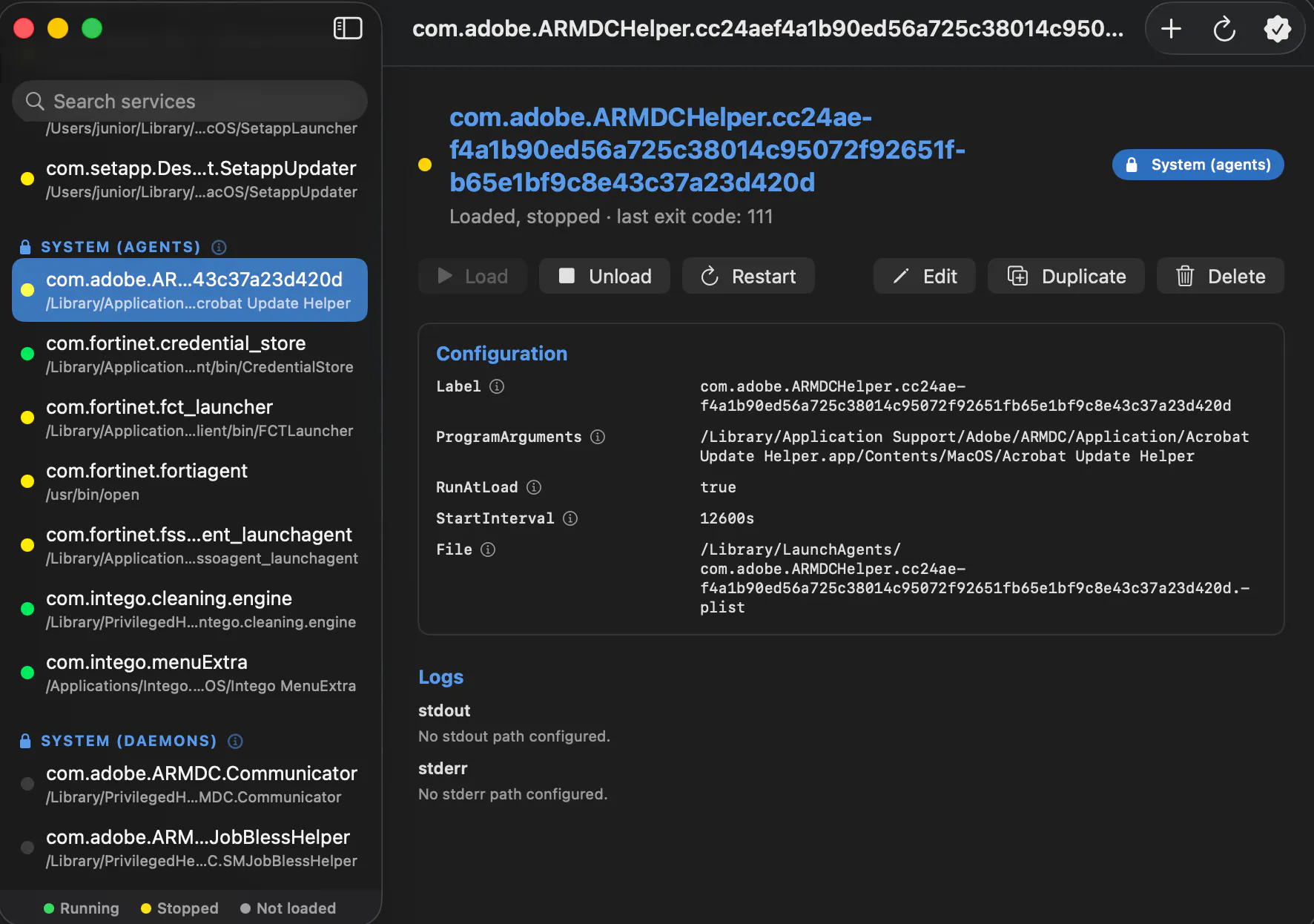Click the File path value under /Library/LaunchAgents/
Viewport: 1314px width, 924px height.
974,578
